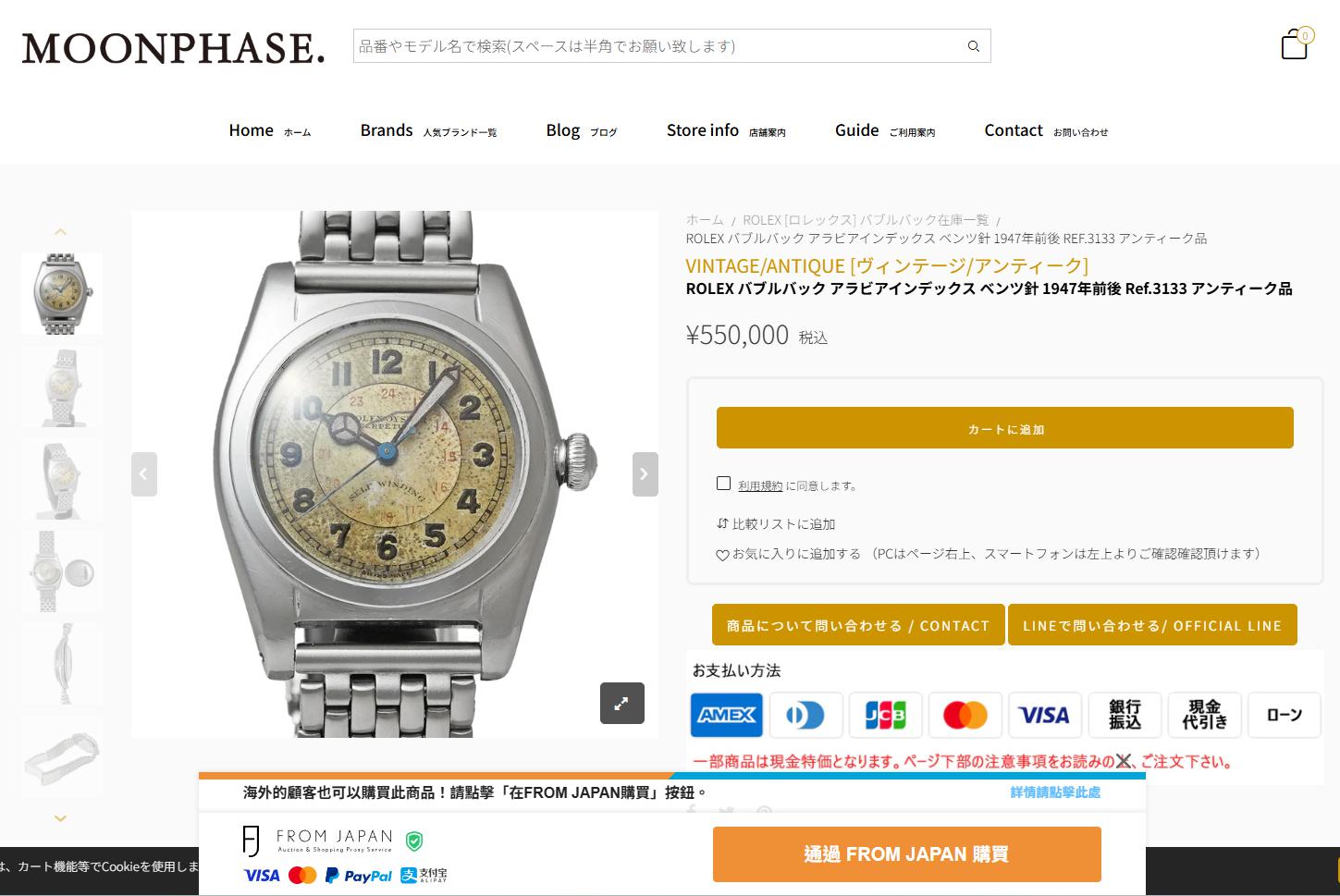
Task: Click the カートに追加 button
Action: pyautogui.click(x=1005, y=428)
